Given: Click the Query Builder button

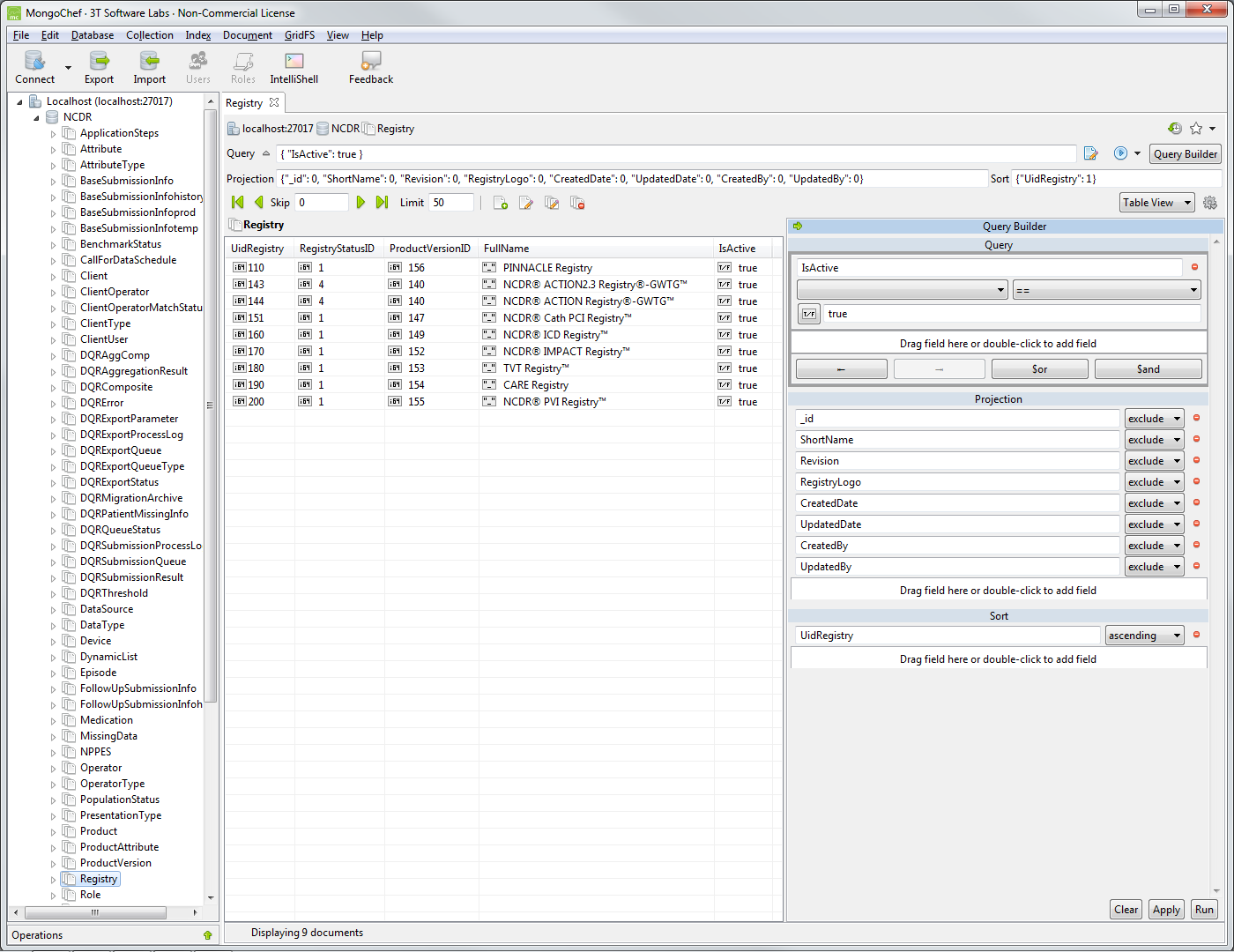Looking at the screenshot, I should (1186, 154).
